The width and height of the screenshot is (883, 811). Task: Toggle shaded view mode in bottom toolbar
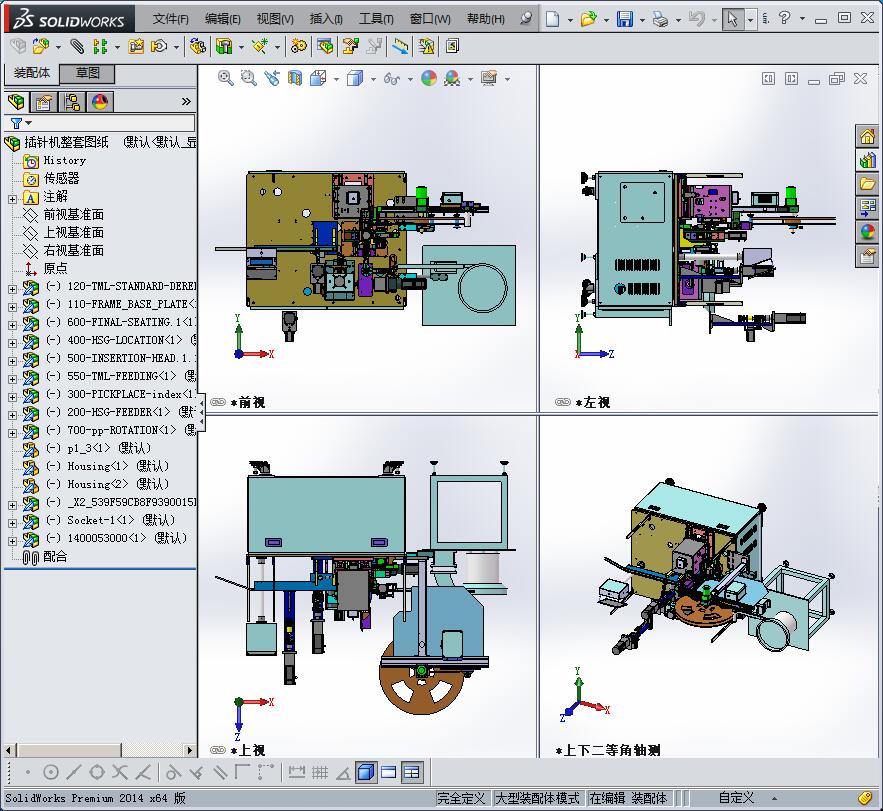click(366, 772)
